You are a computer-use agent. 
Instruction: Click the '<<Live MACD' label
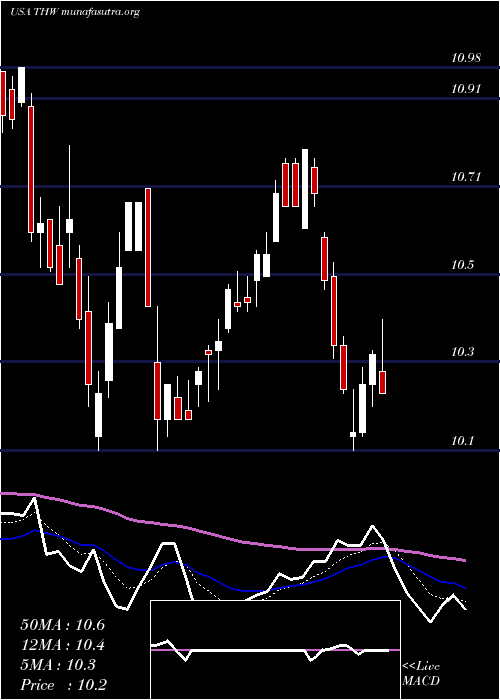tap(421, 674)
